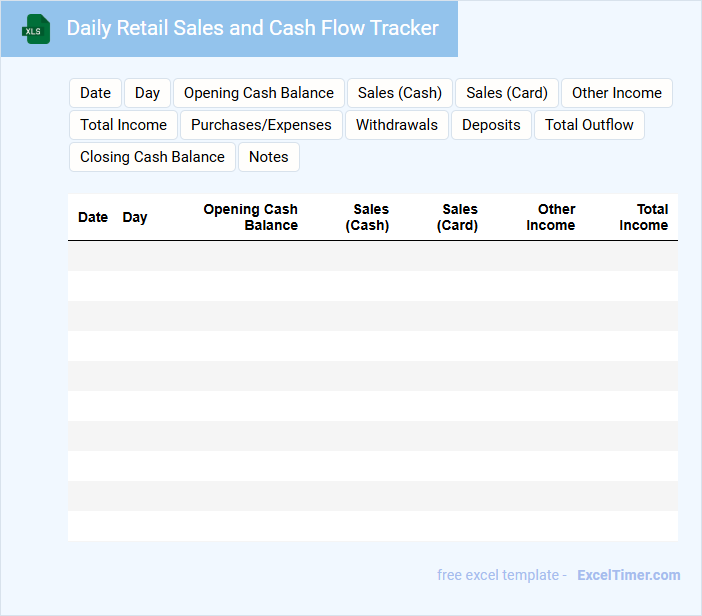Select the Date tag button
Screen dimensions: 702x616
pos(95,93)
